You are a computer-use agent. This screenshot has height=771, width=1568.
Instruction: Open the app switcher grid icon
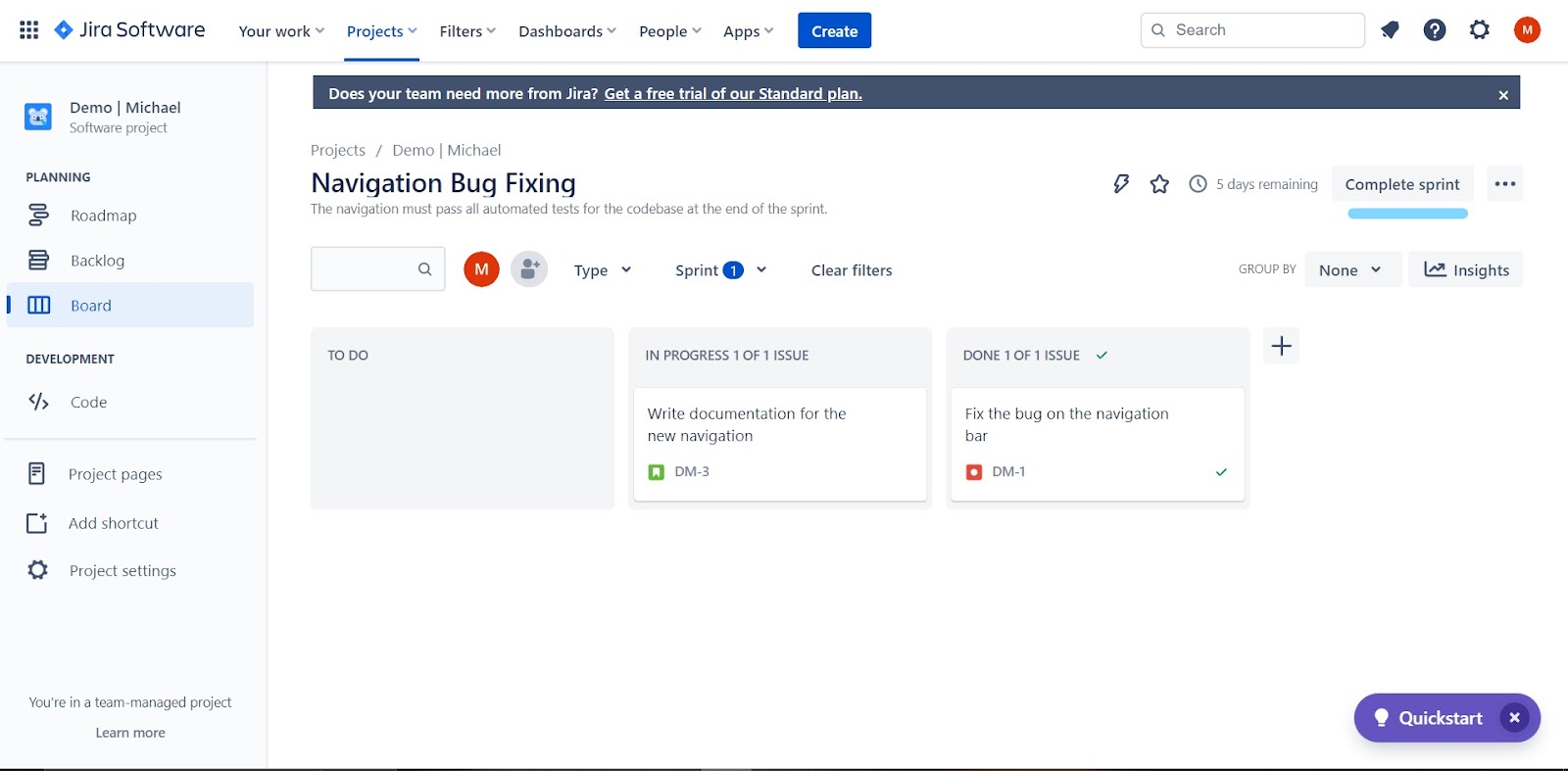coord(29,30)
